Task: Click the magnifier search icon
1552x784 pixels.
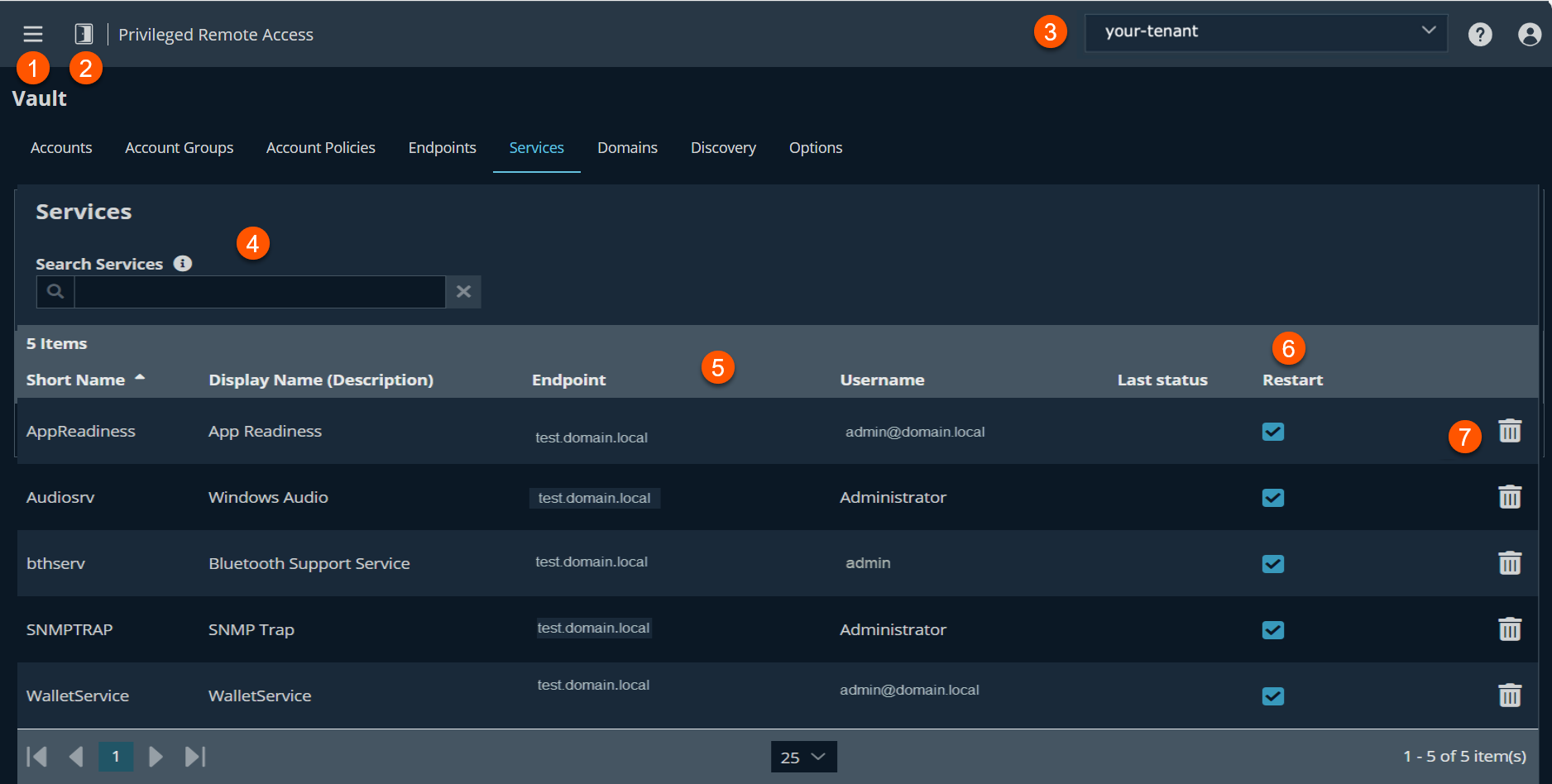Action: 55,292
